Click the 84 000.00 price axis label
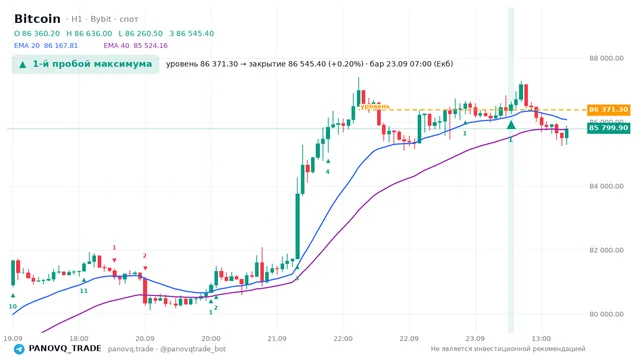The width and height of the screenshot is (640, 360). 606,186
